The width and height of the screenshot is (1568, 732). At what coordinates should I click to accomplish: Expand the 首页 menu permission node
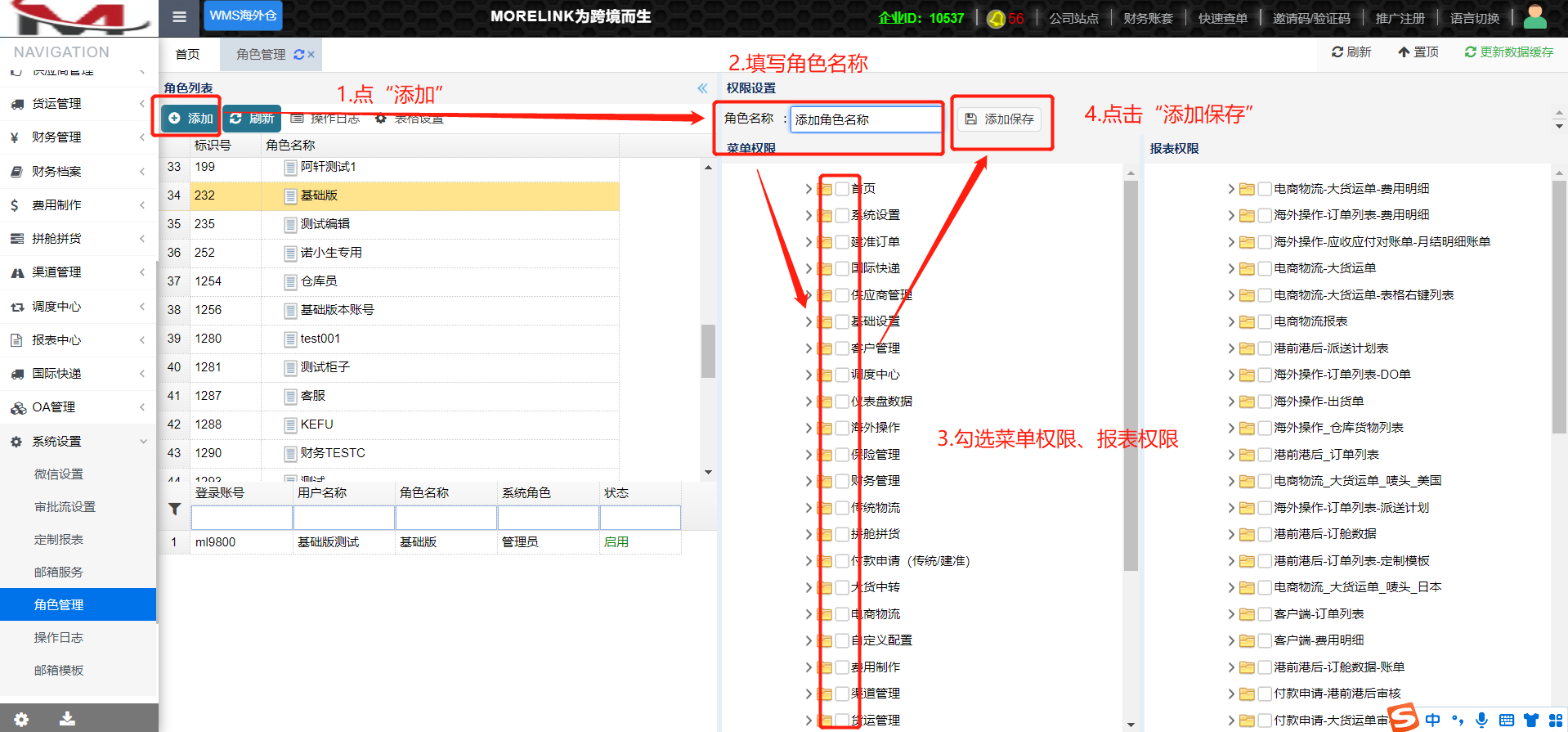point(809,189)
